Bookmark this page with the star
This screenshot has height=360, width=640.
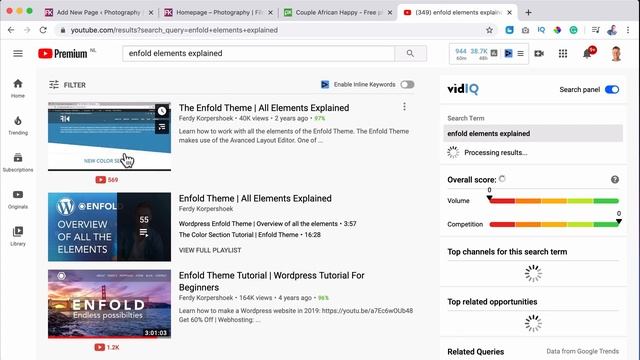[x=489, y=30]
